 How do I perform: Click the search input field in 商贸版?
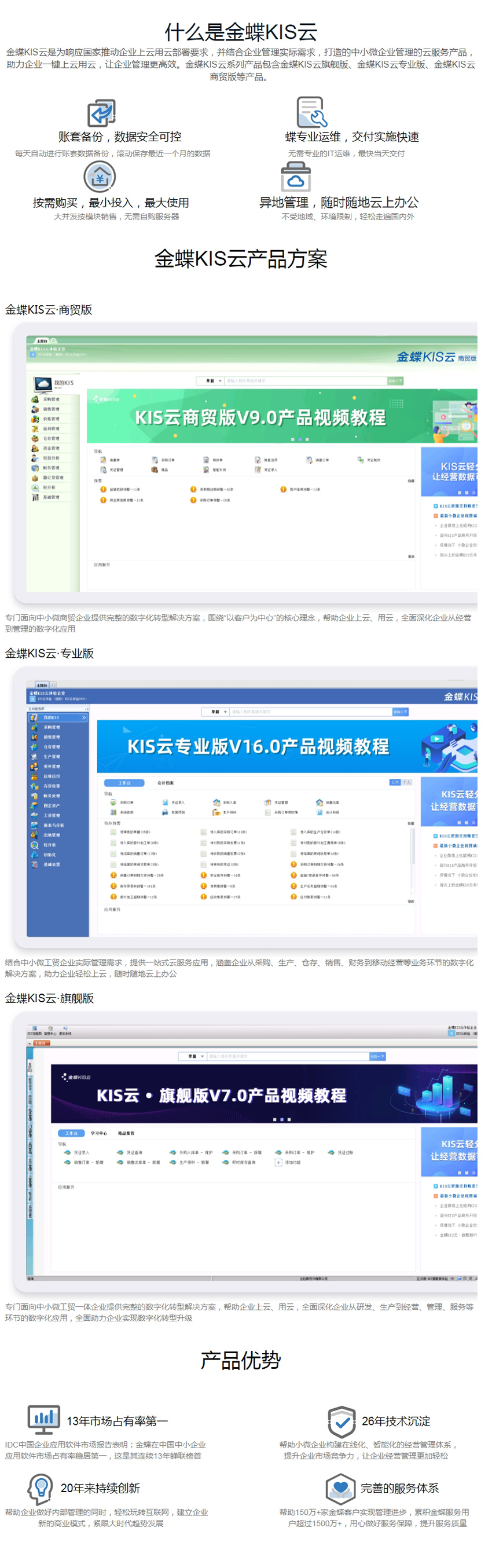click(x=305, y=381)
